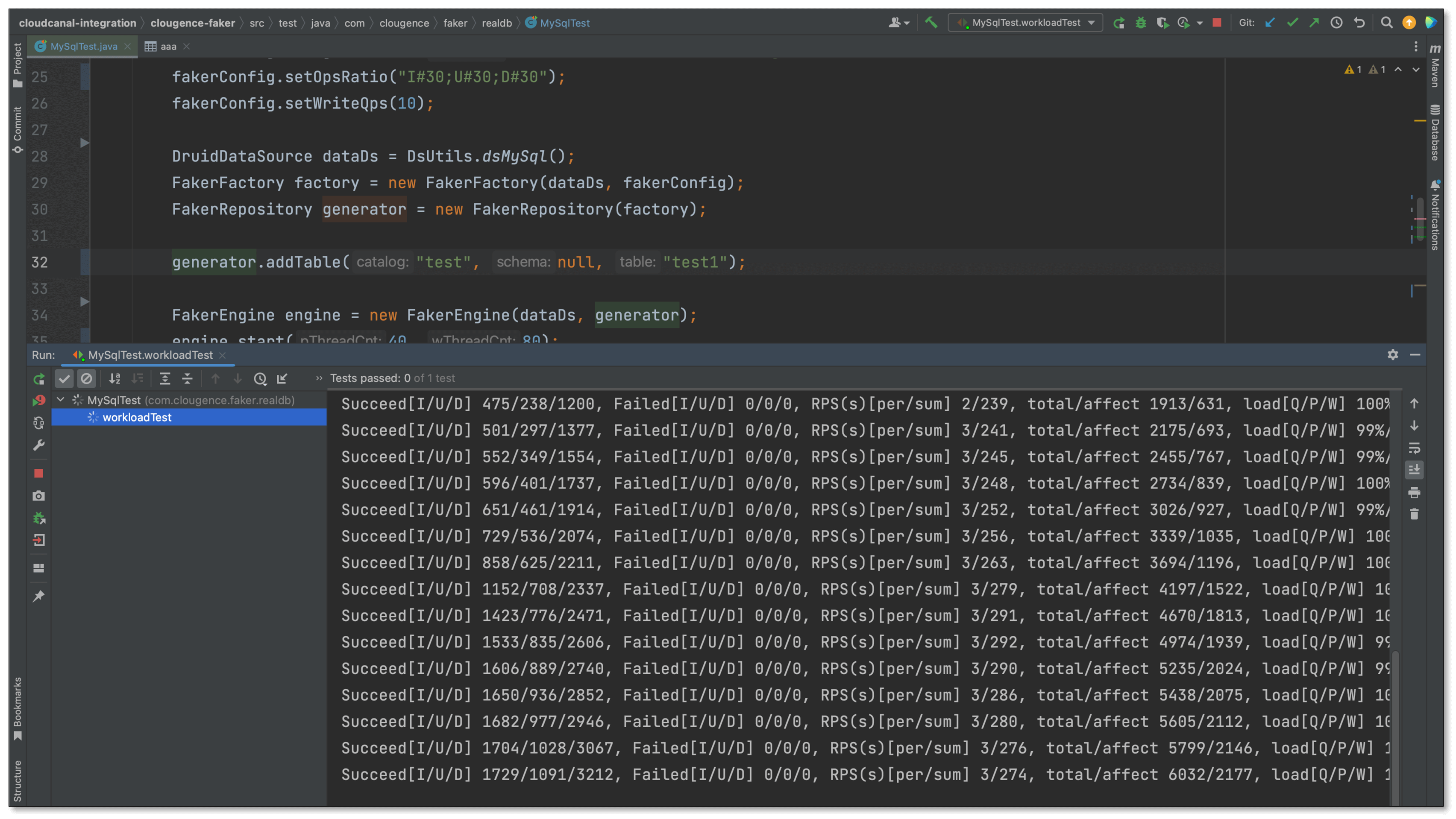Rerun tests in Run panel

point(38,378)
